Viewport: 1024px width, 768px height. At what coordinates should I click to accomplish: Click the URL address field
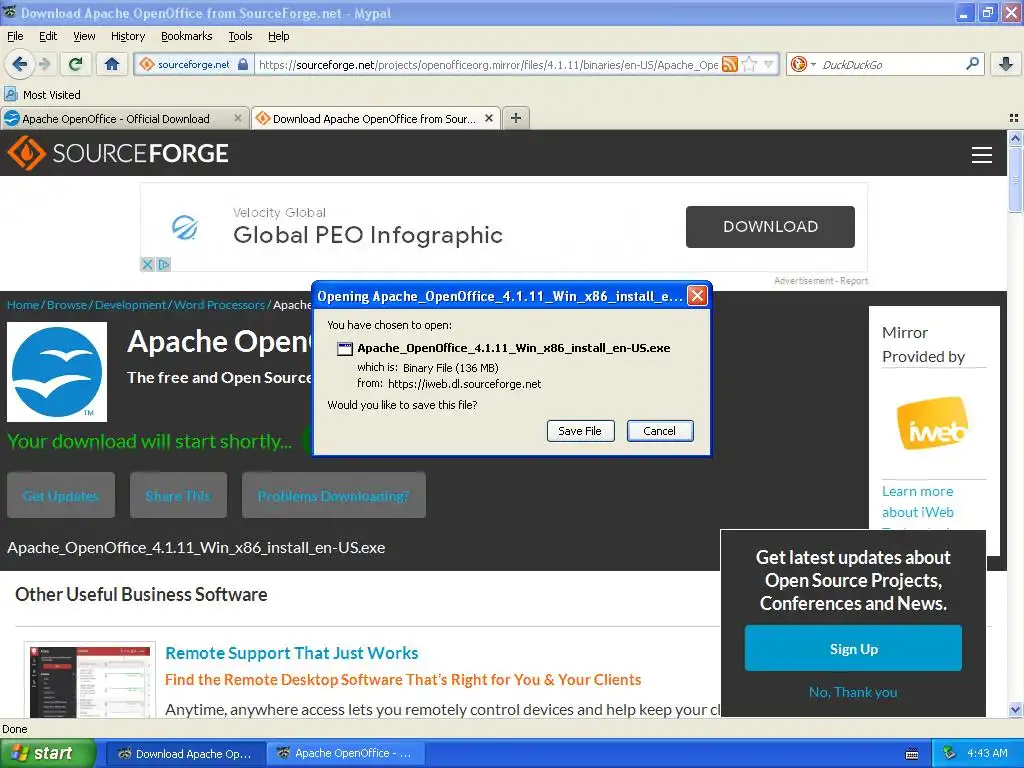point(488,64)
